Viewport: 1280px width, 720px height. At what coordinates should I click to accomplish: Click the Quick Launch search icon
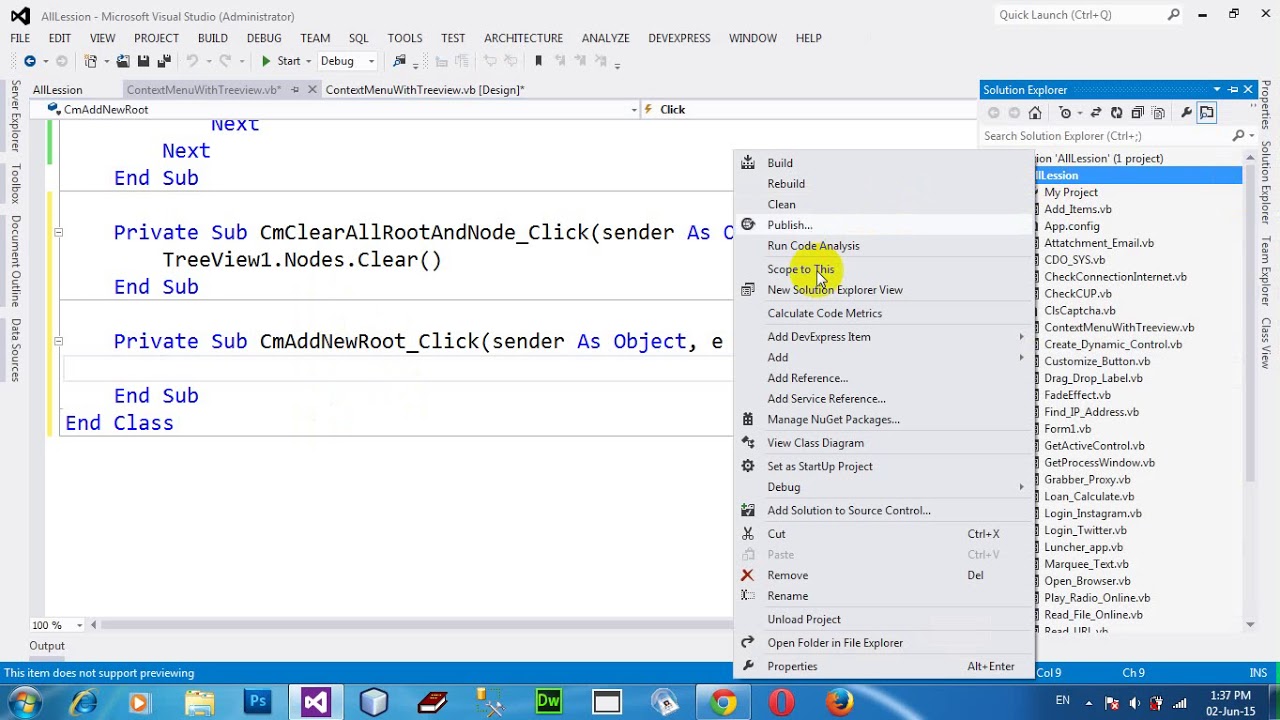coord(1174,15)
